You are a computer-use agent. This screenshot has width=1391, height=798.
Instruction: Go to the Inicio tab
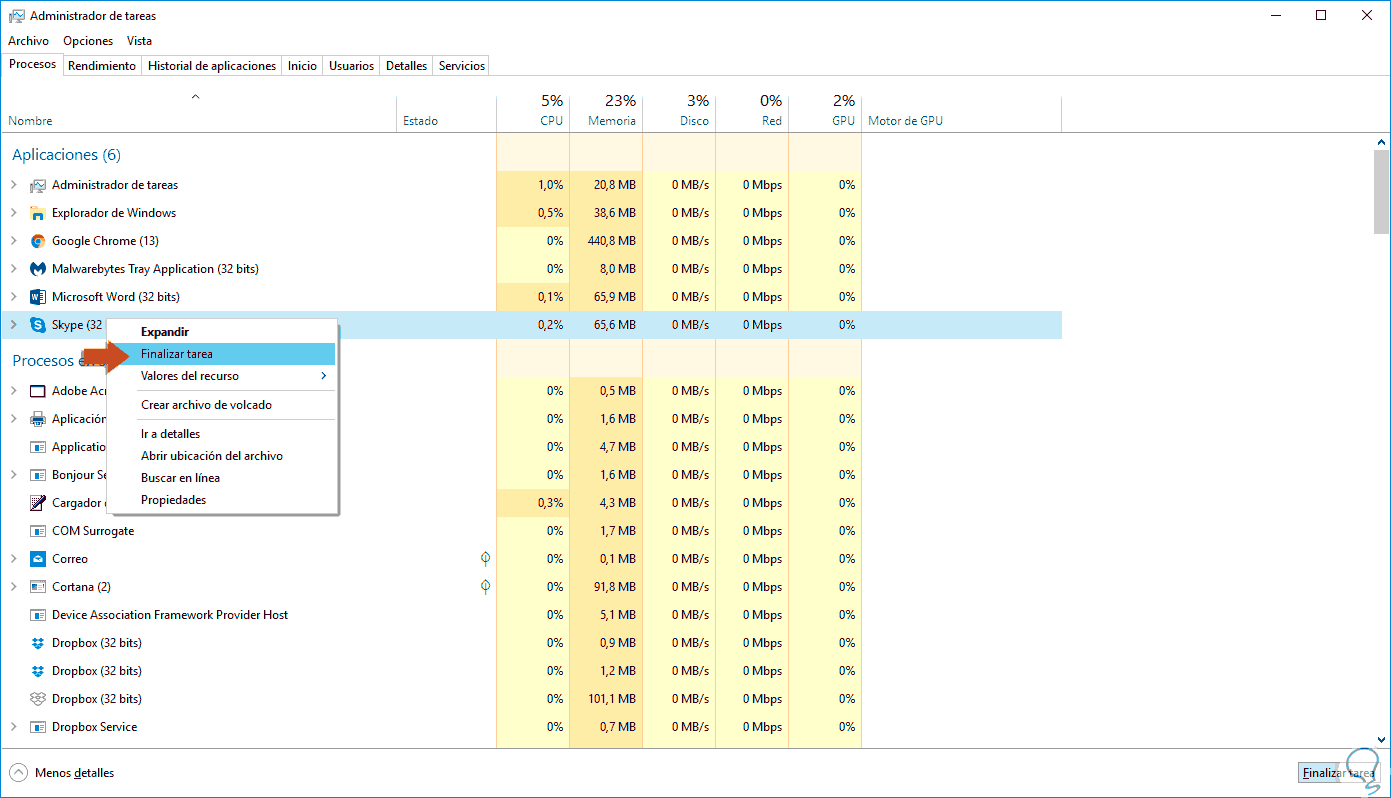[x=302, y=66]
